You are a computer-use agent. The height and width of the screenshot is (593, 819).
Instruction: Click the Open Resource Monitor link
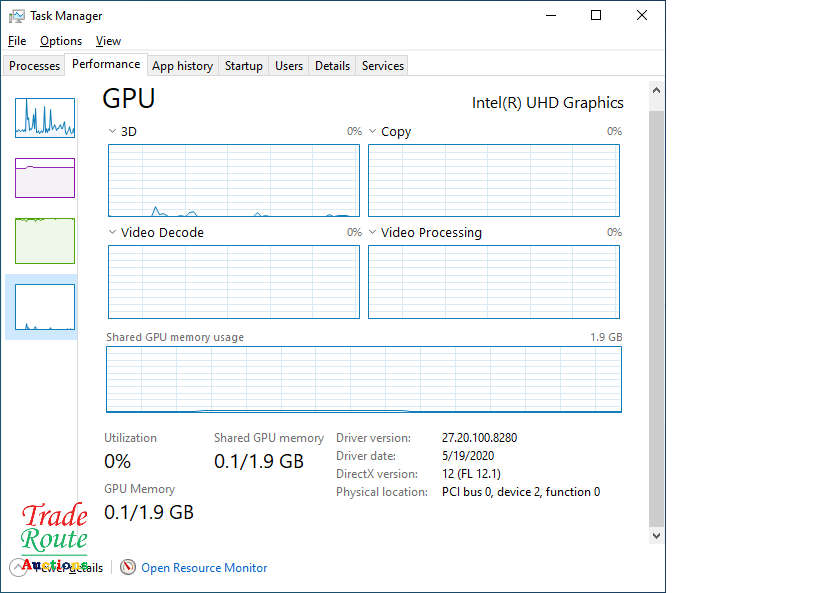(204, 568)
